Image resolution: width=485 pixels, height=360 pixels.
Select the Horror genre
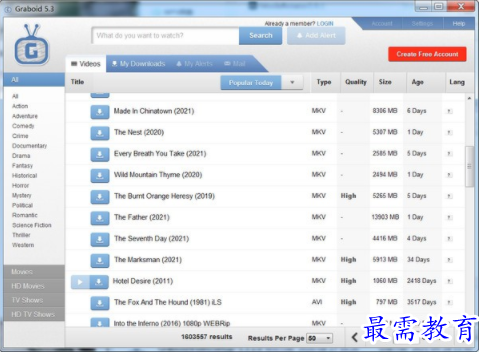[20, 185]
